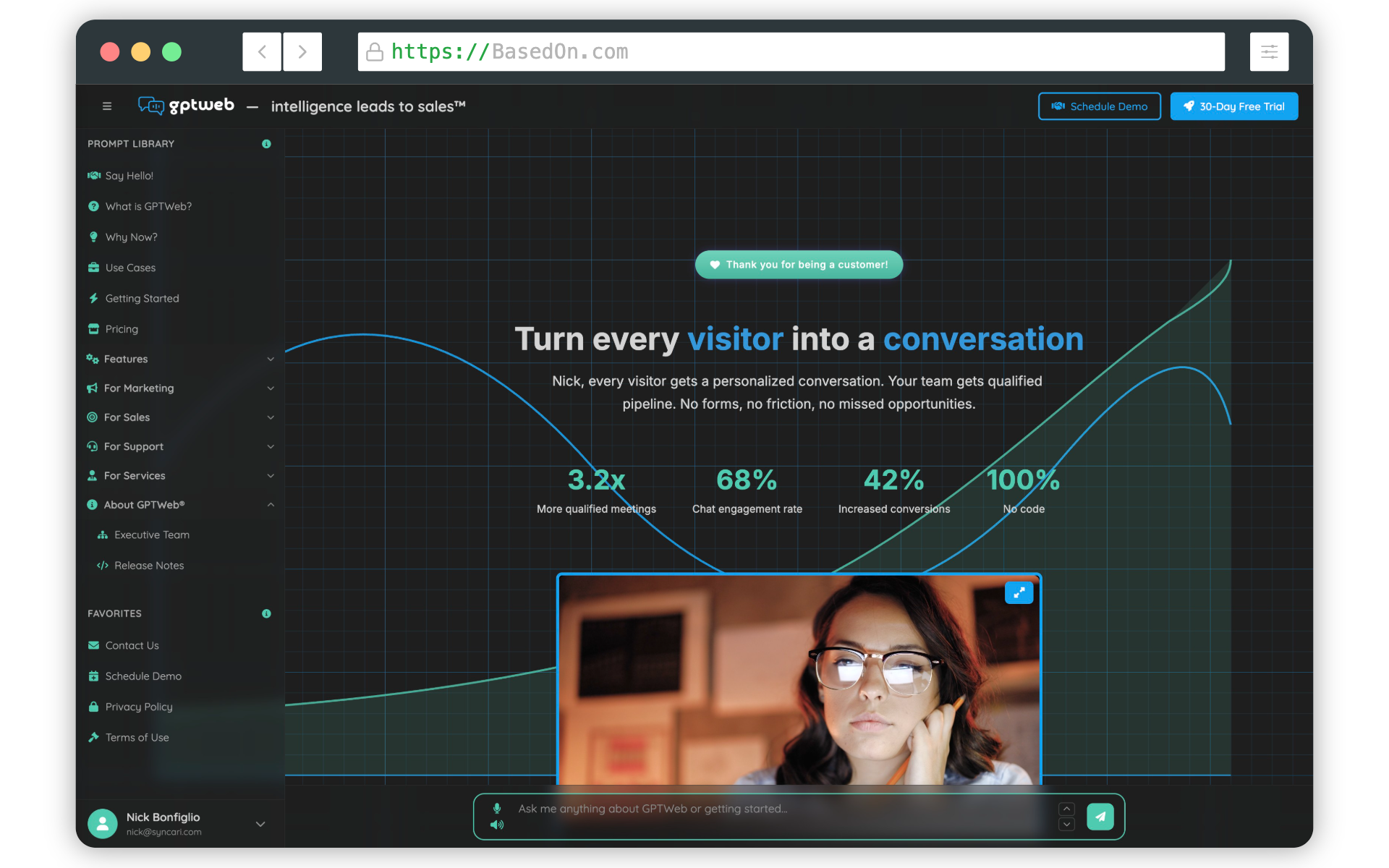The height and width of the screenshot is (868, 1389).
Task: Open Contact Us from Favorites
Action: coord(124,645)
